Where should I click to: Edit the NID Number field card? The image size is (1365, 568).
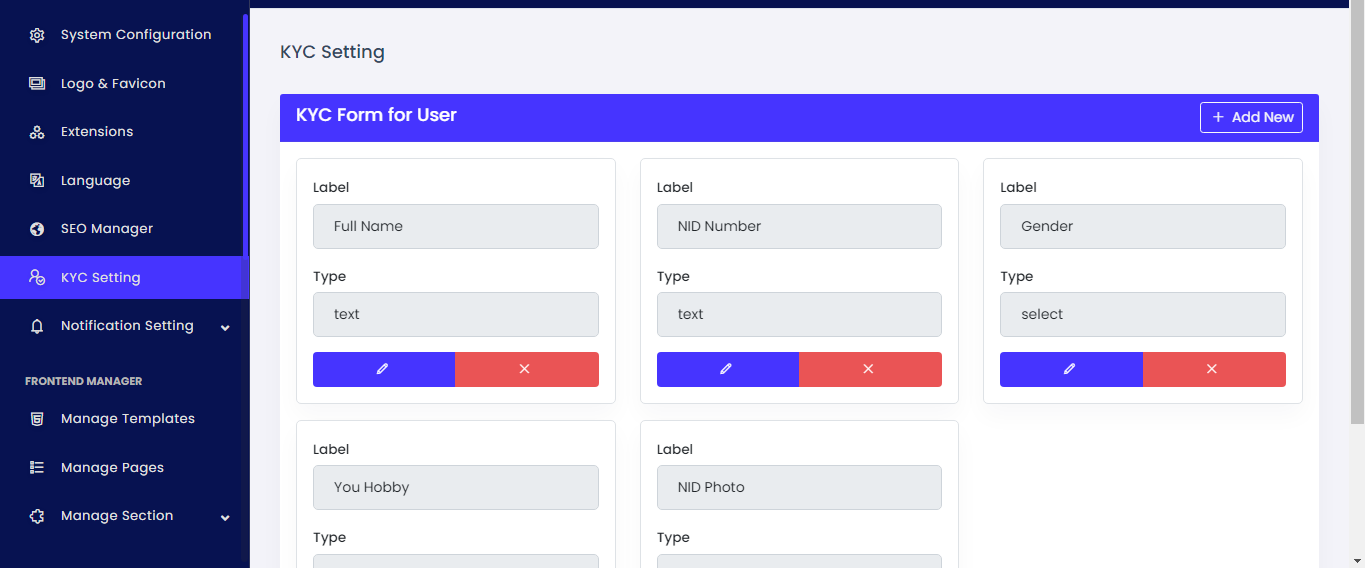click(x=727, y=369)
